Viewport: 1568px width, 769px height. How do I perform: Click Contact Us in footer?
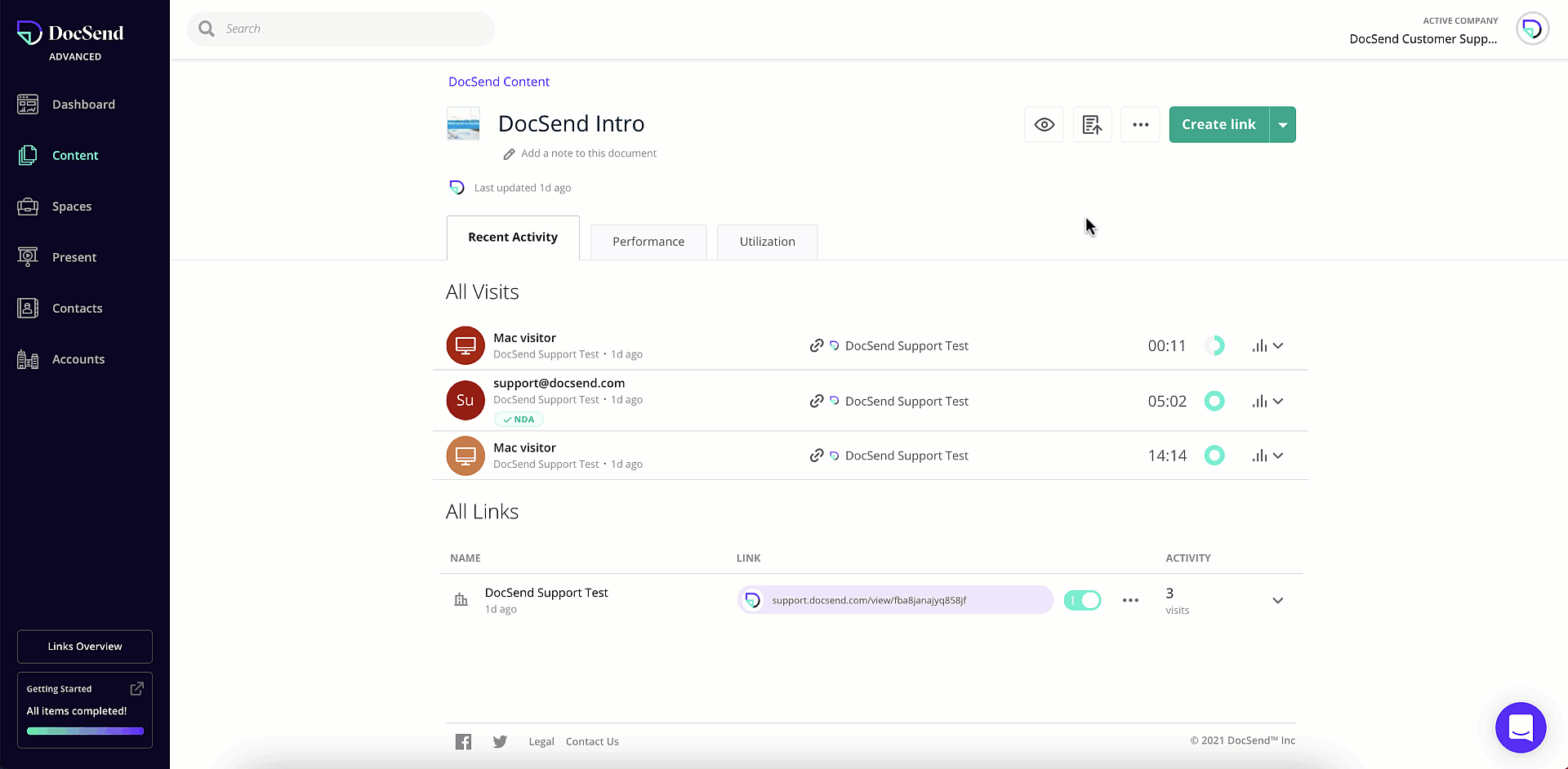point(592,741)
